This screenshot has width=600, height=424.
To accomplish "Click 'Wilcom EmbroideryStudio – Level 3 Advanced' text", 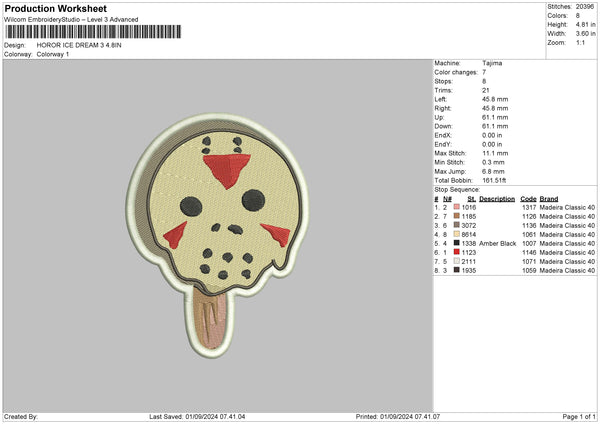I will [71, 20].
